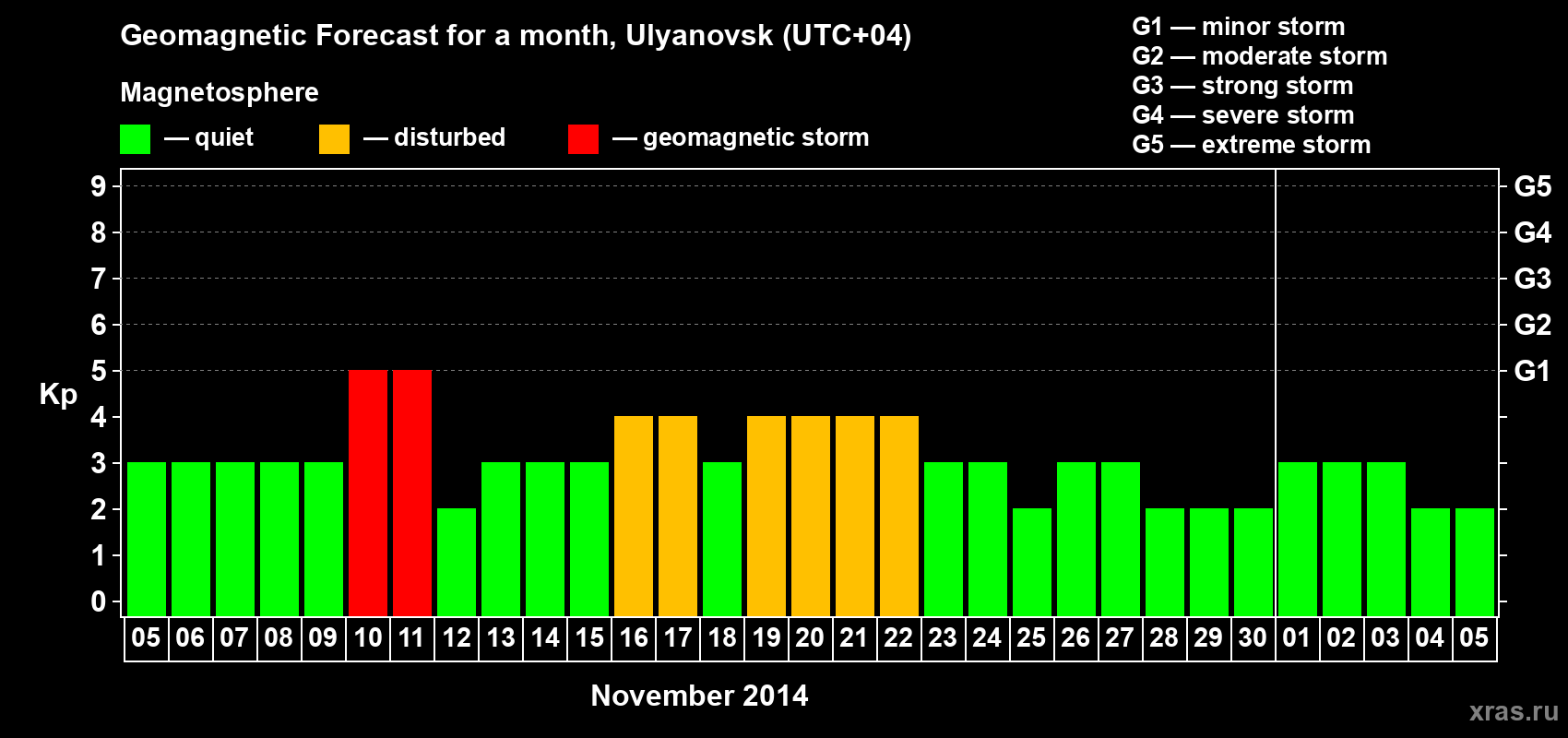Click the 'G2 — moderate storm' legend line
The width and height of the screenshot is (1568, 738).
pyautogui.click(x=1260, y=56)
